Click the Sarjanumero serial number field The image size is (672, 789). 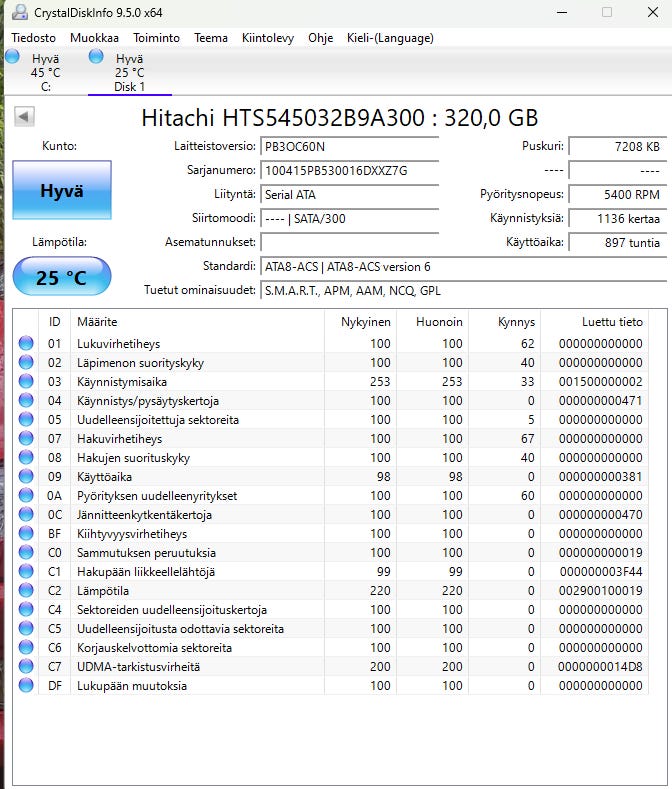349,170
